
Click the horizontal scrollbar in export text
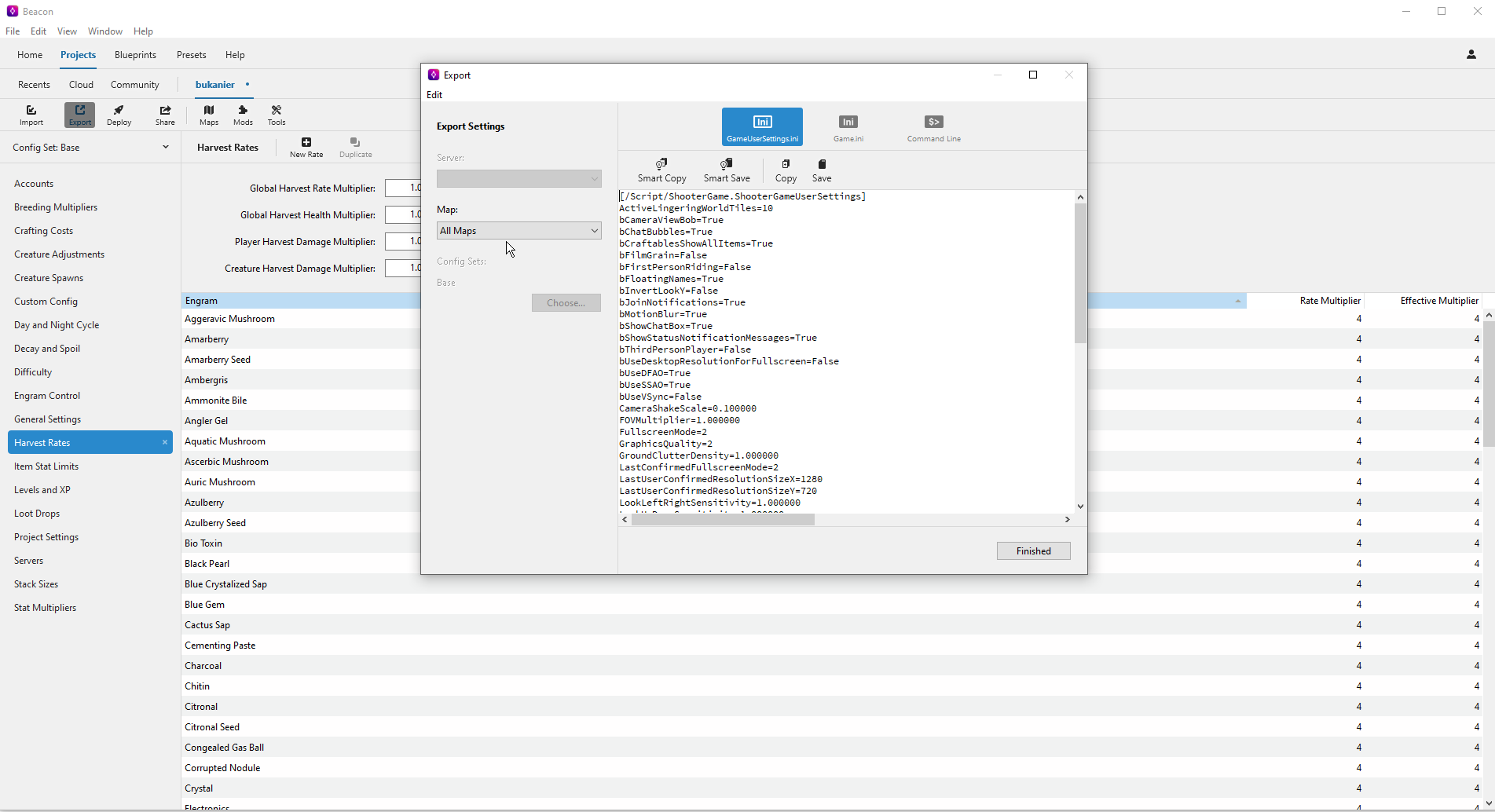(x=723, y=520)
